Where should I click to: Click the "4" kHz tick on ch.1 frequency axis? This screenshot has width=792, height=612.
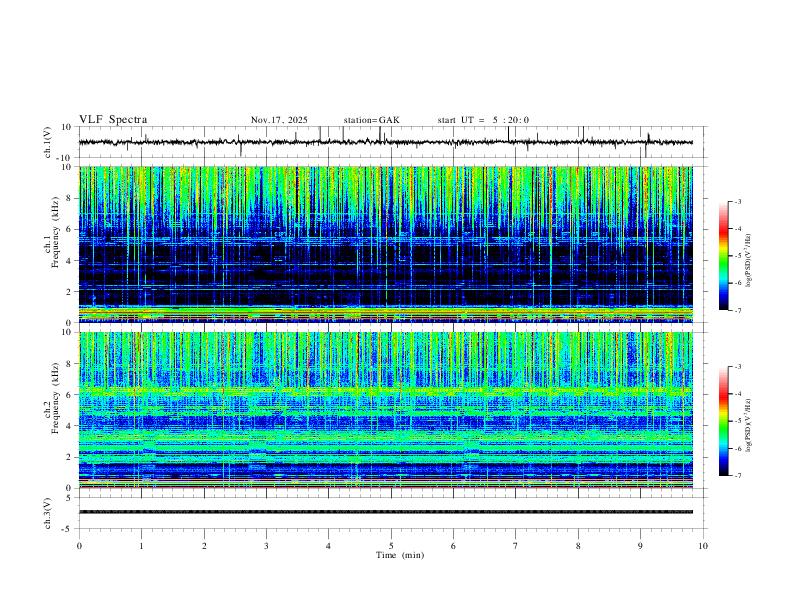point(69,261)
